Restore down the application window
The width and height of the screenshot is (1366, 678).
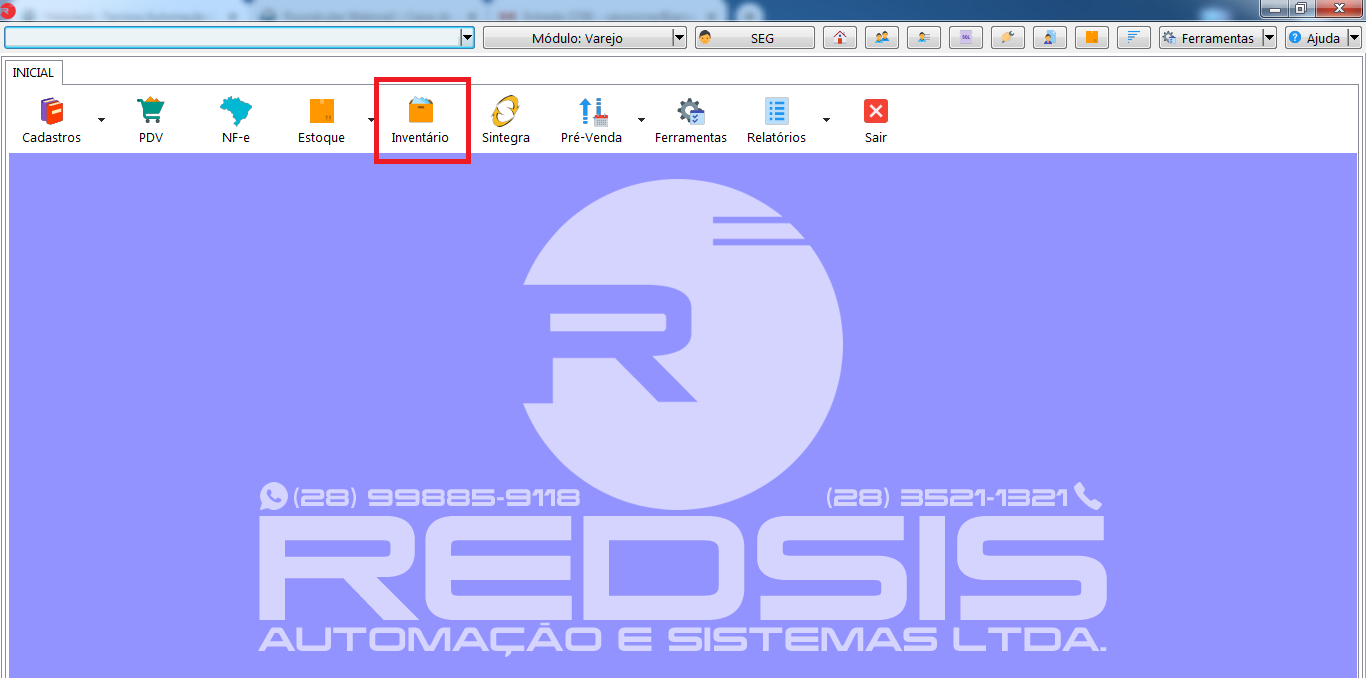1301,8
